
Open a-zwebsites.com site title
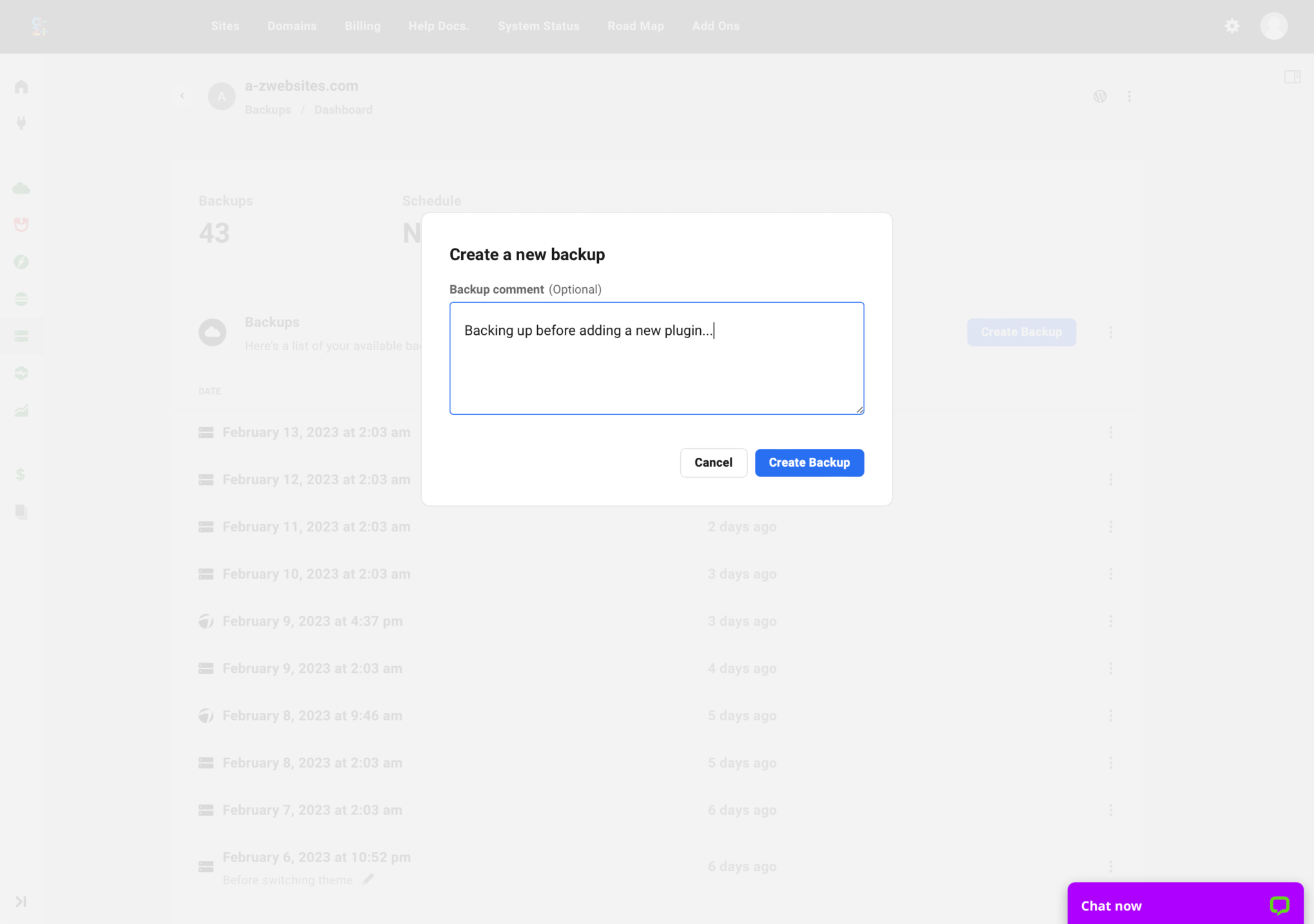pos(301,86)
